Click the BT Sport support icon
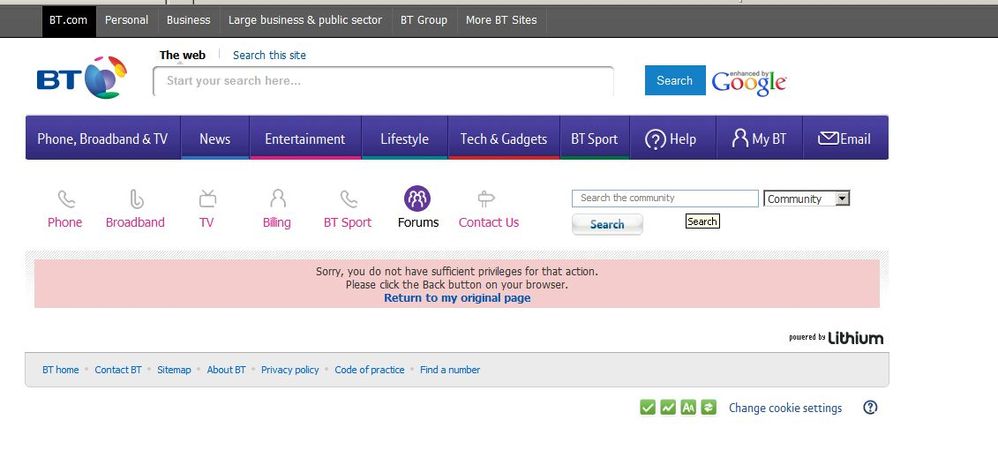This screenshot has height=465, width=998. pyautogui.click(x=347, y=199)
